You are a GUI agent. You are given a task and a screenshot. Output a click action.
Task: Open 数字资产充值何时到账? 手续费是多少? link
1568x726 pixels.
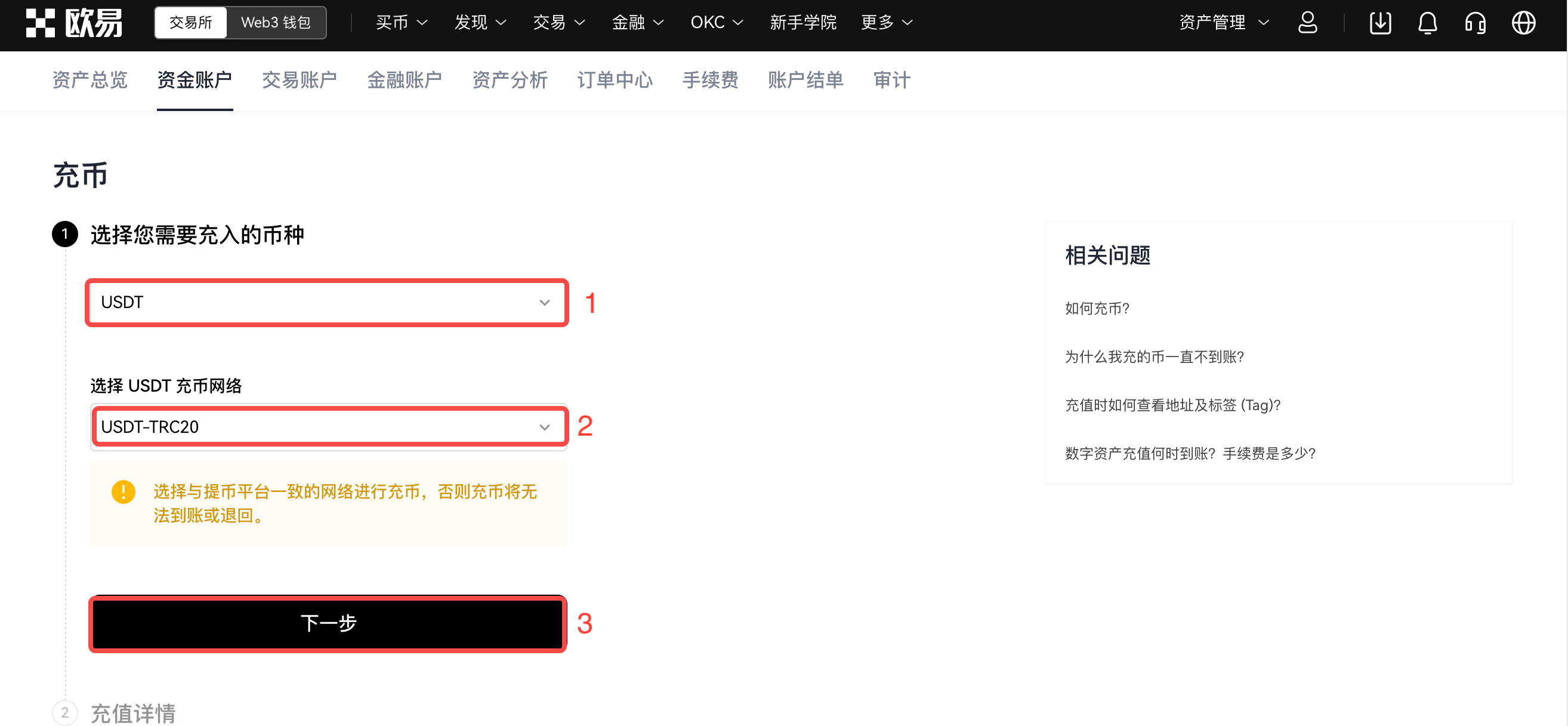click(x=1190, y=454)
